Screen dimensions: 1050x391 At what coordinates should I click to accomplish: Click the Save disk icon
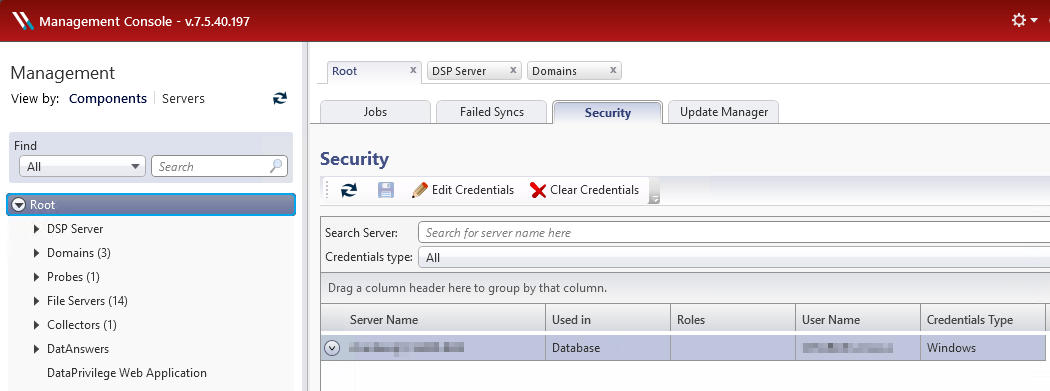pyautogui.click(x=386, y=190)
